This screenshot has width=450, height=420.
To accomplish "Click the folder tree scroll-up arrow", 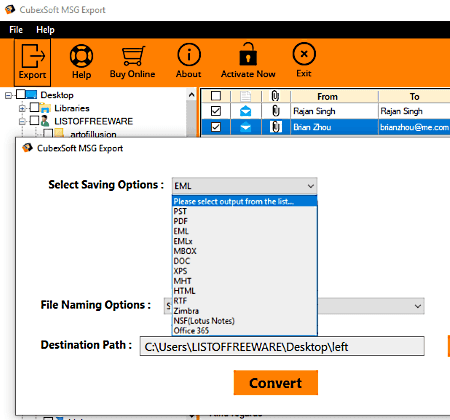I will 191,95.
